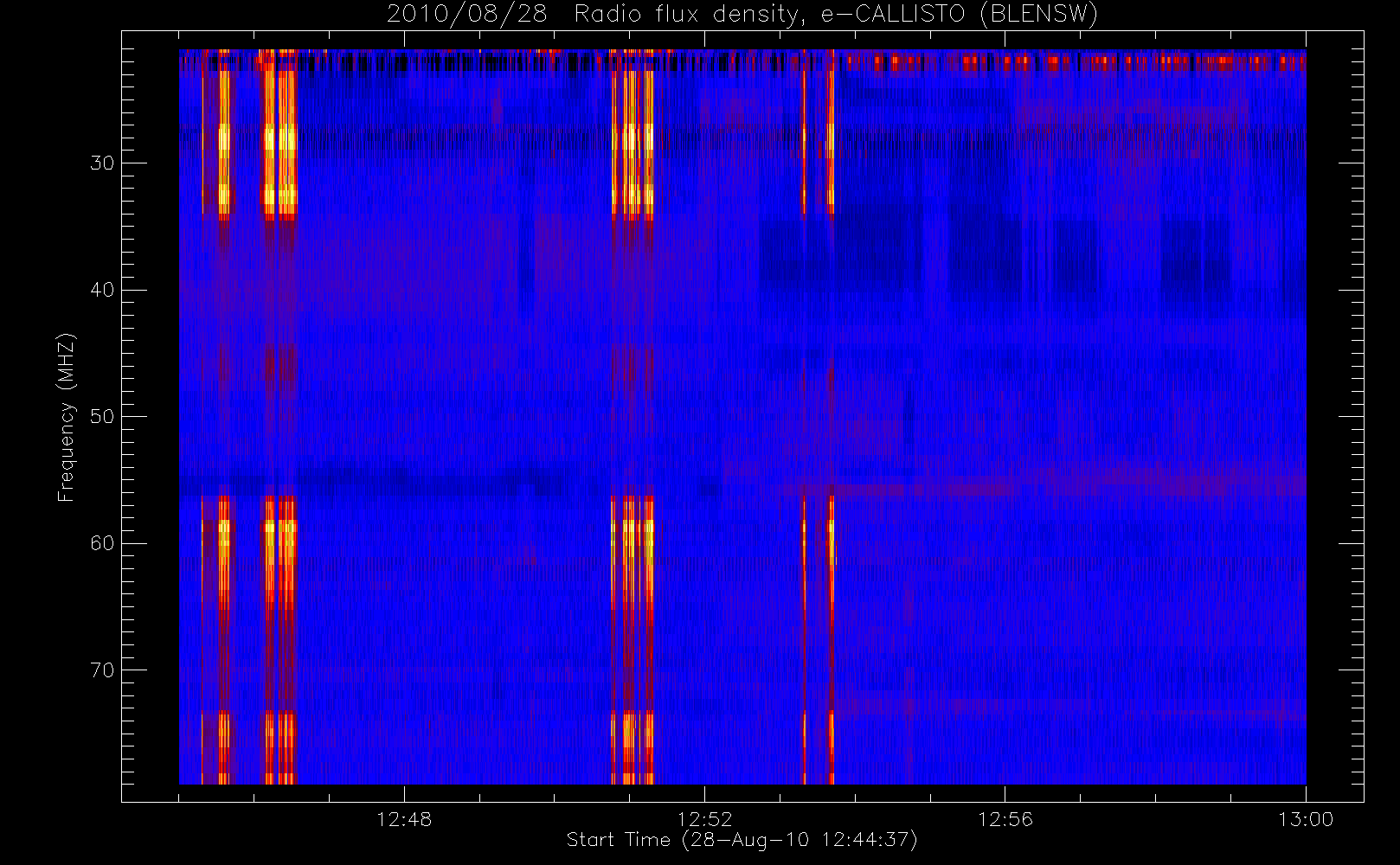Click the 30 MHz frequency tick label
Viewport: 1400px width, 865px height.
coord(102,163)
